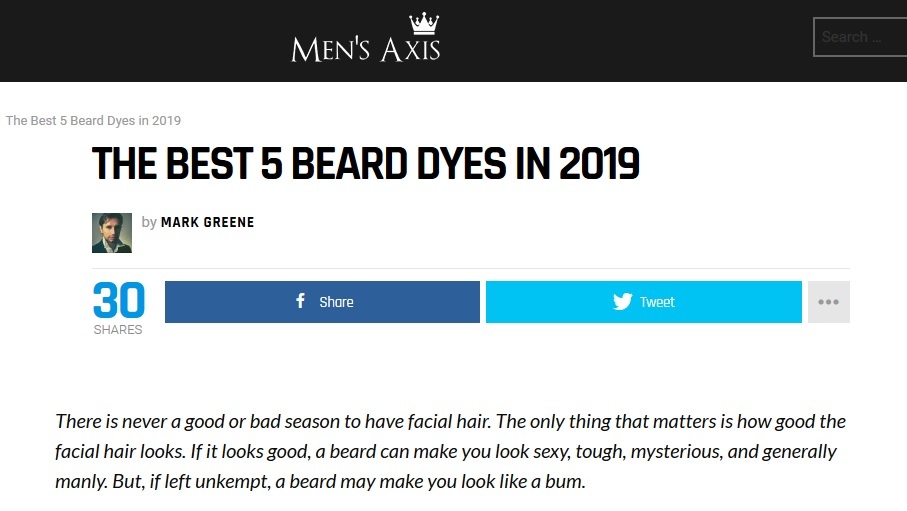Click the crown icon above Men's Axis
Screen dimensions: 907x511
point(424,23)
